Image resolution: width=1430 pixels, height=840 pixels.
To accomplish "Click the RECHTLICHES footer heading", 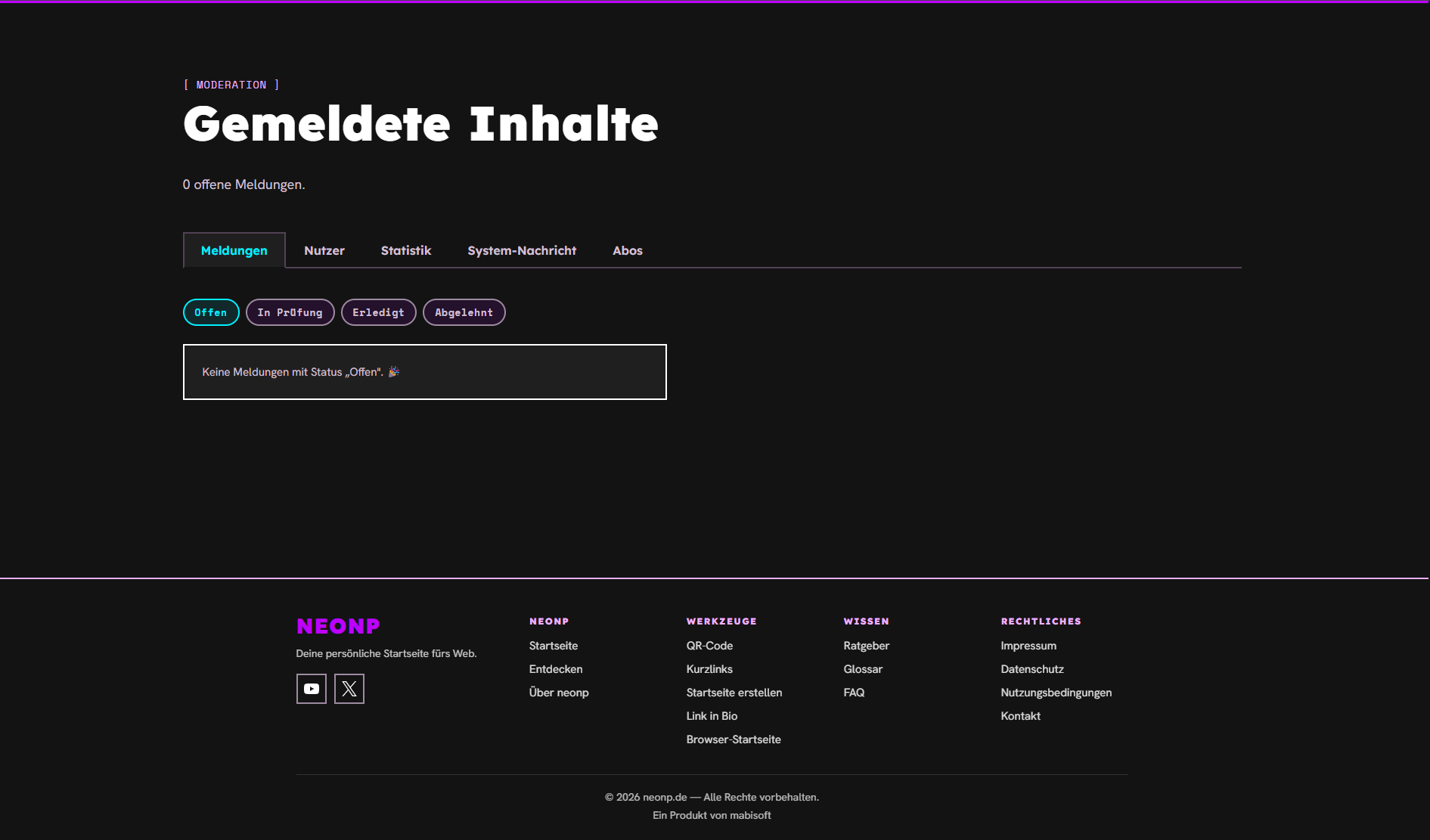I will 1041,621.
